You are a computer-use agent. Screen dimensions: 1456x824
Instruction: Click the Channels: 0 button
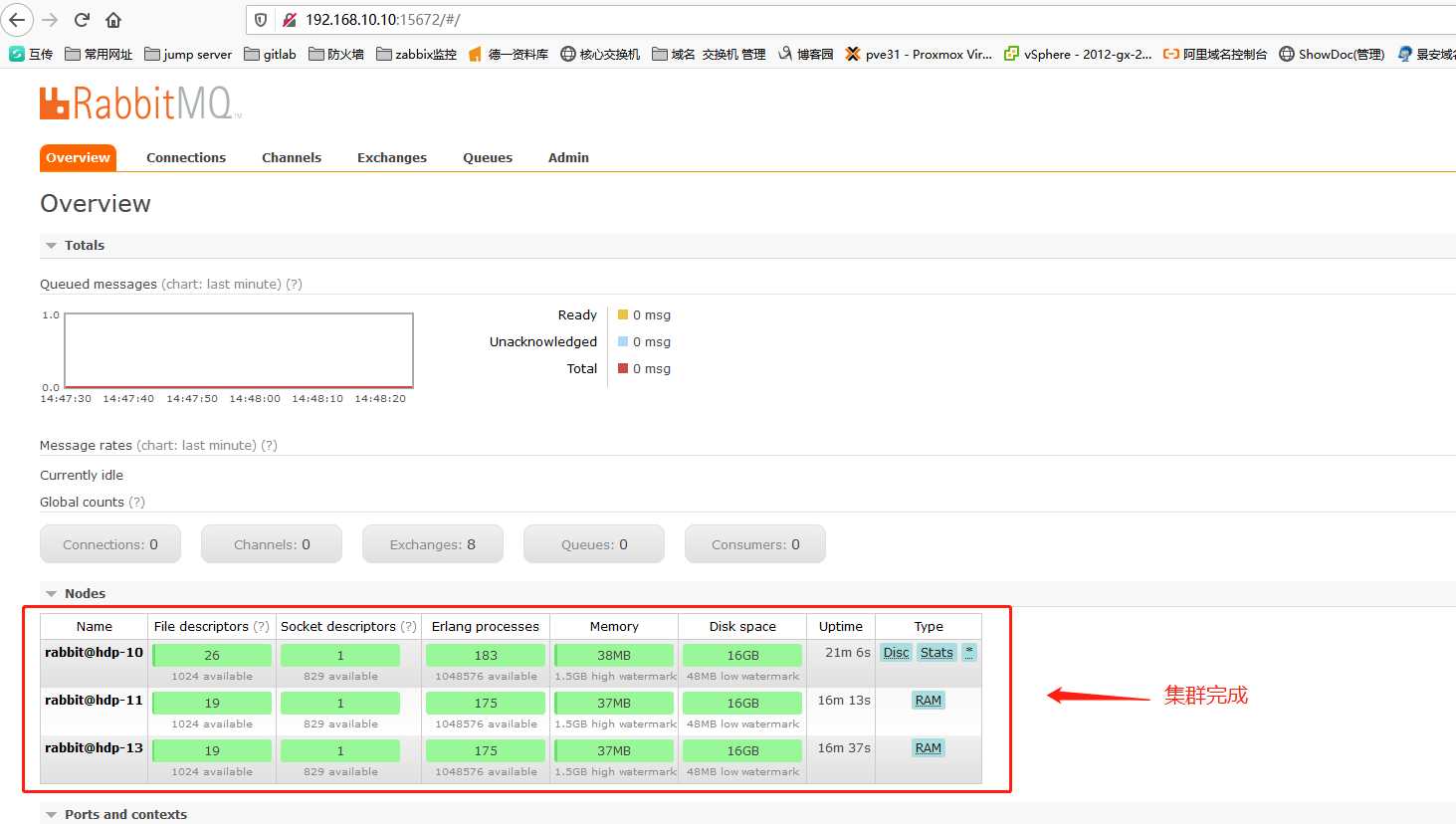tap(272, 544)
